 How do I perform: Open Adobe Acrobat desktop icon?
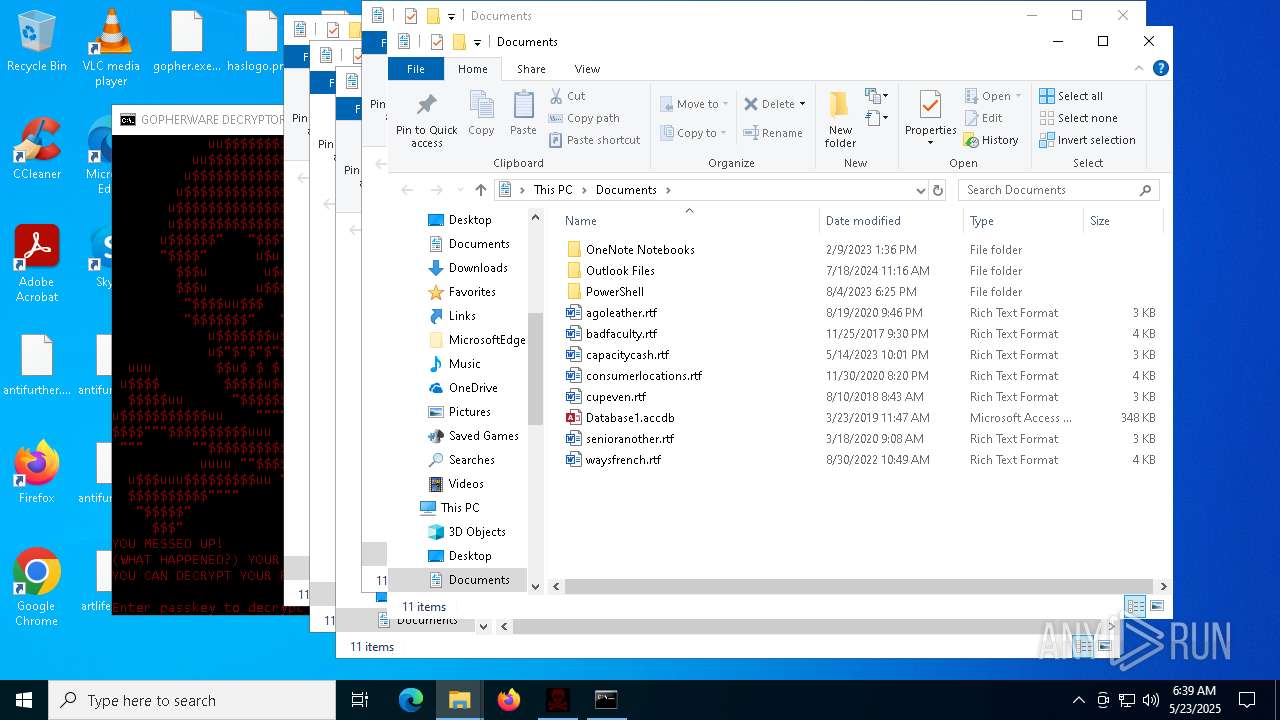pos(37,263)
